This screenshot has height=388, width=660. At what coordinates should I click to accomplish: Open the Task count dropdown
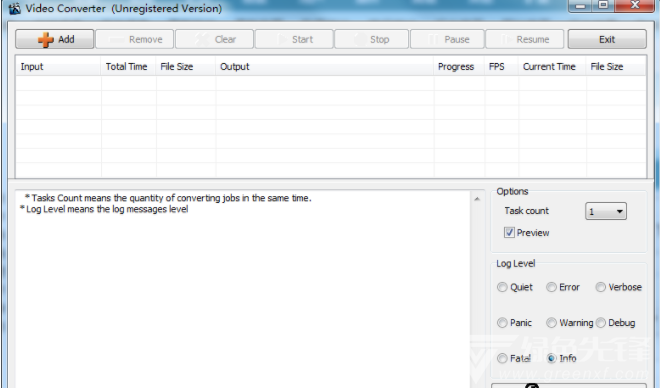[606, 211]
